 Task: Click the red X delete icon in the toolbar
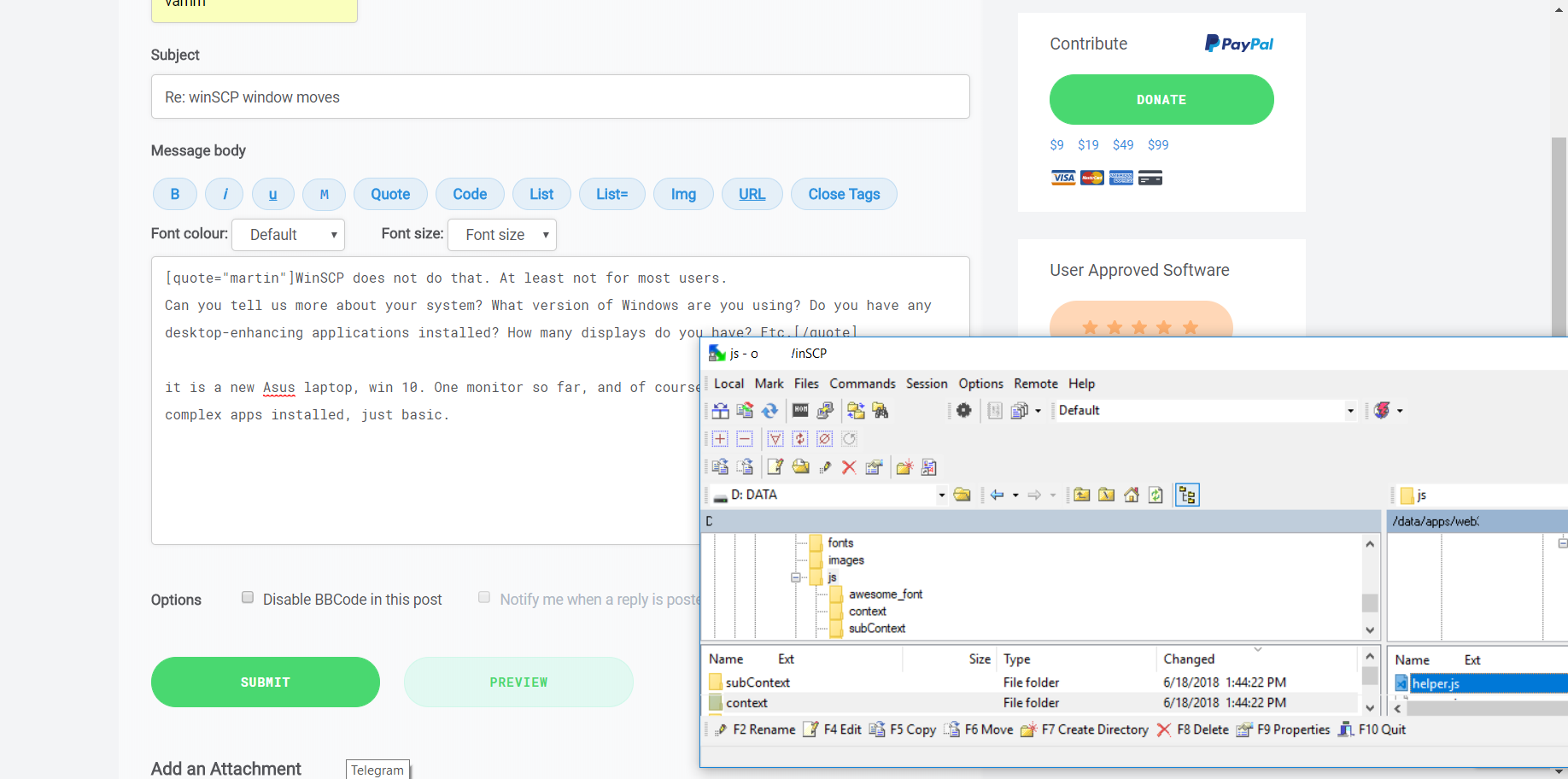tap(849, 467)
